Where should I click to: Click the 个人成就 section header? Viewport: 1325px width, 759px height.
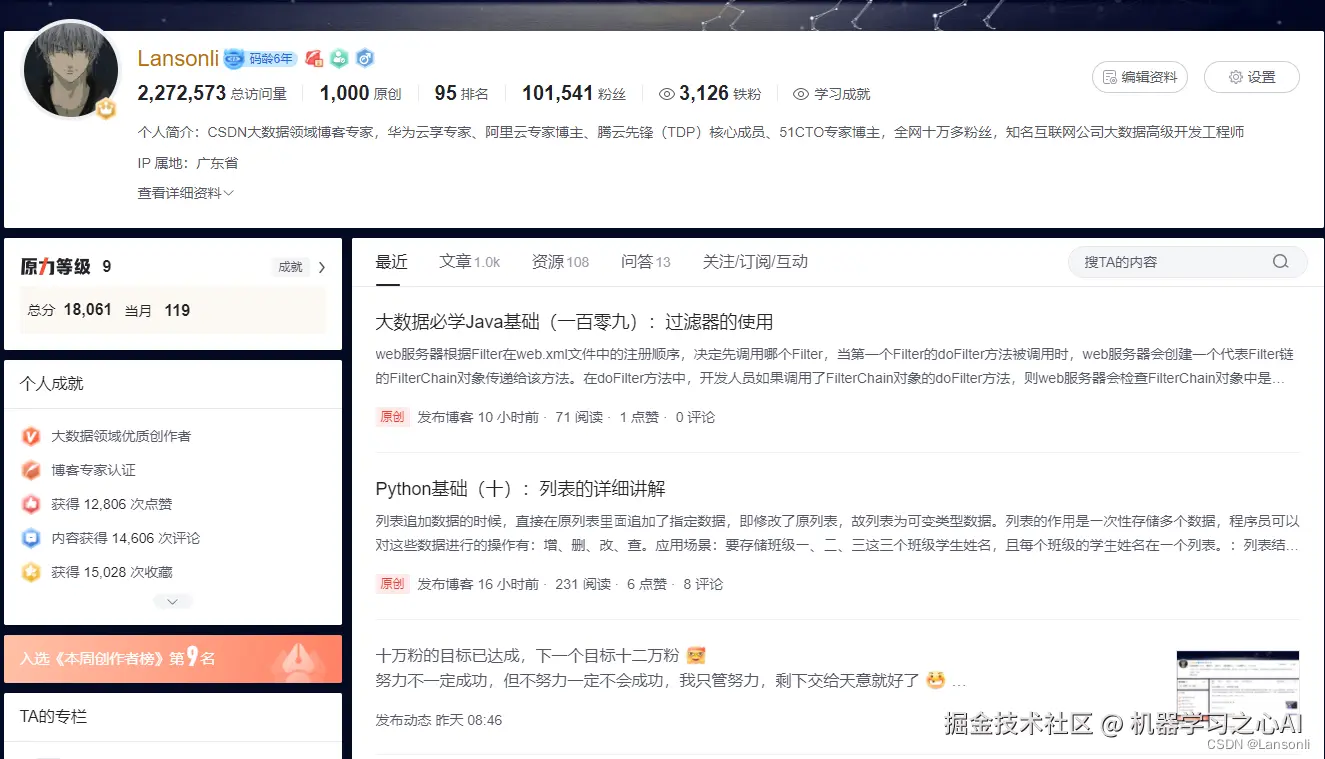point(52,384)
